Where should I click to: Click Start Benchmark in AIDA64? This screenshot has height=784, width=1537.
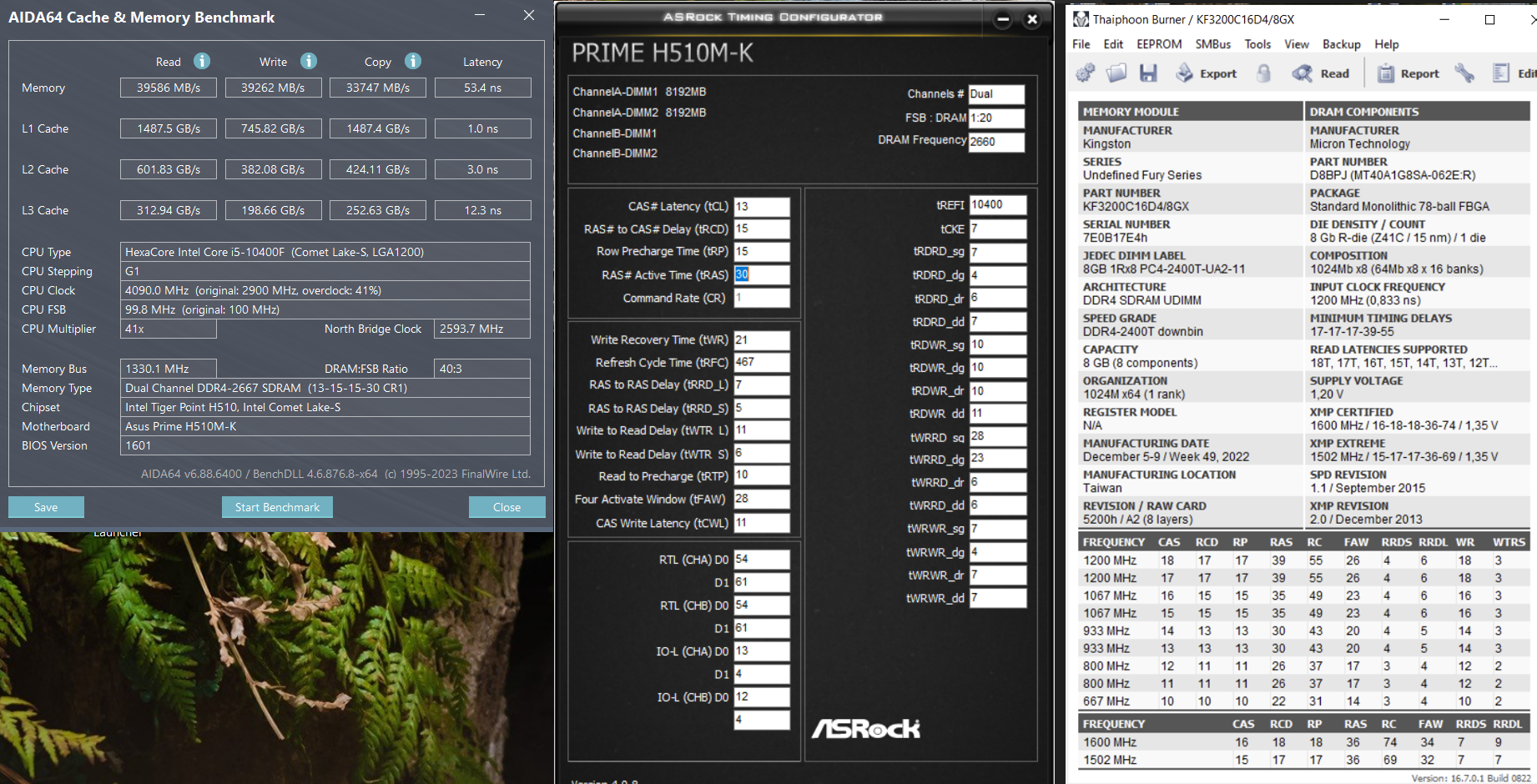pos(277,507)
